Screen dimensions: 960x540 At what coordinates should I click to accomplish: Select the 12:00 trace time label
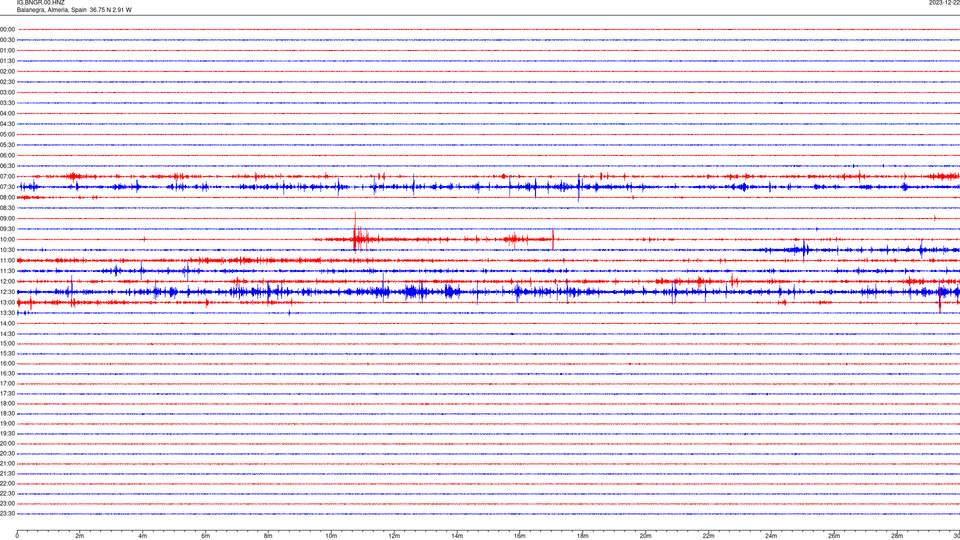click(x=7, y=282)
